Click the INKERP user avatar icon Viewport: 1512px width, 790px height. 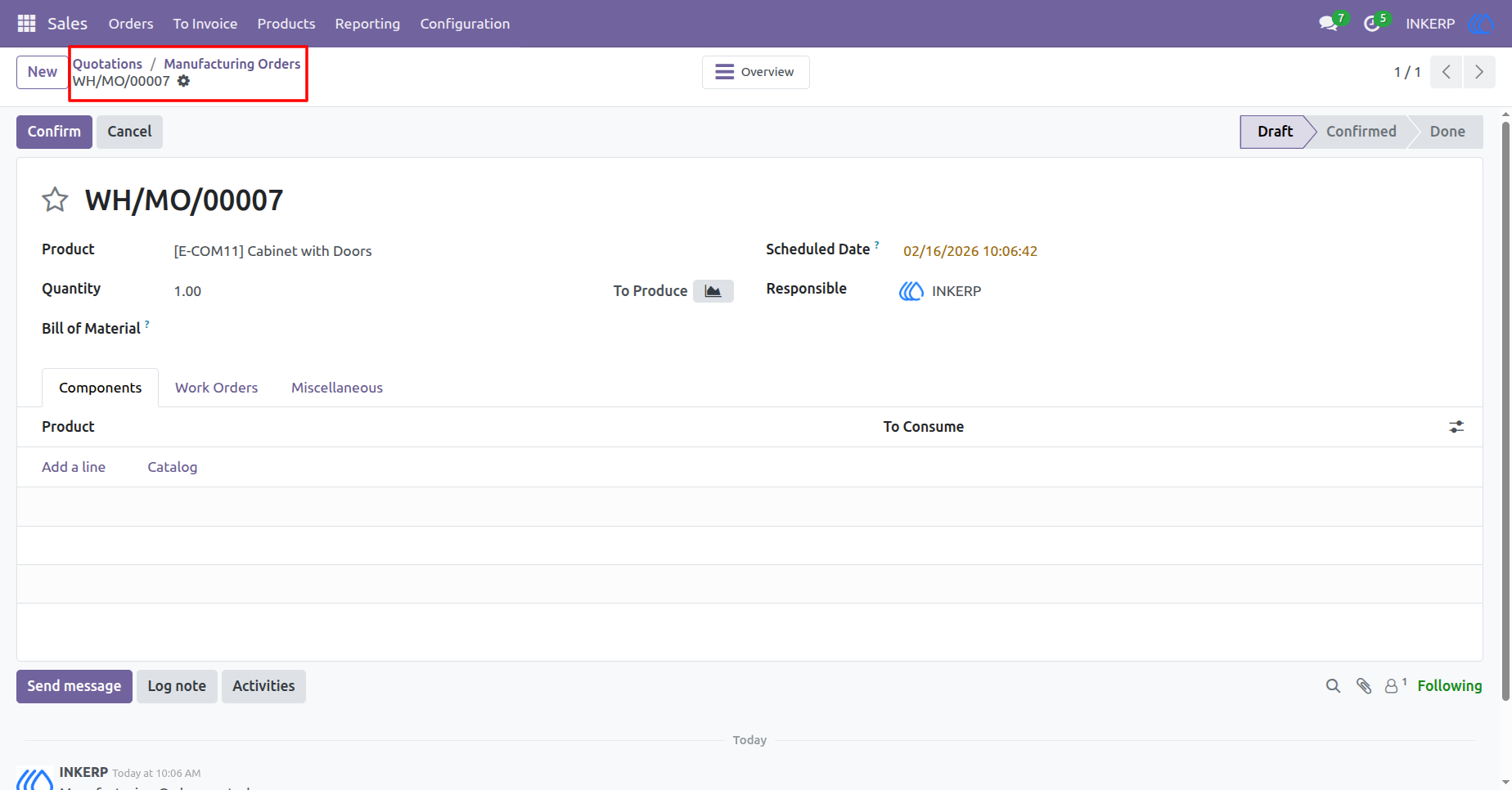coord(1481,24)
